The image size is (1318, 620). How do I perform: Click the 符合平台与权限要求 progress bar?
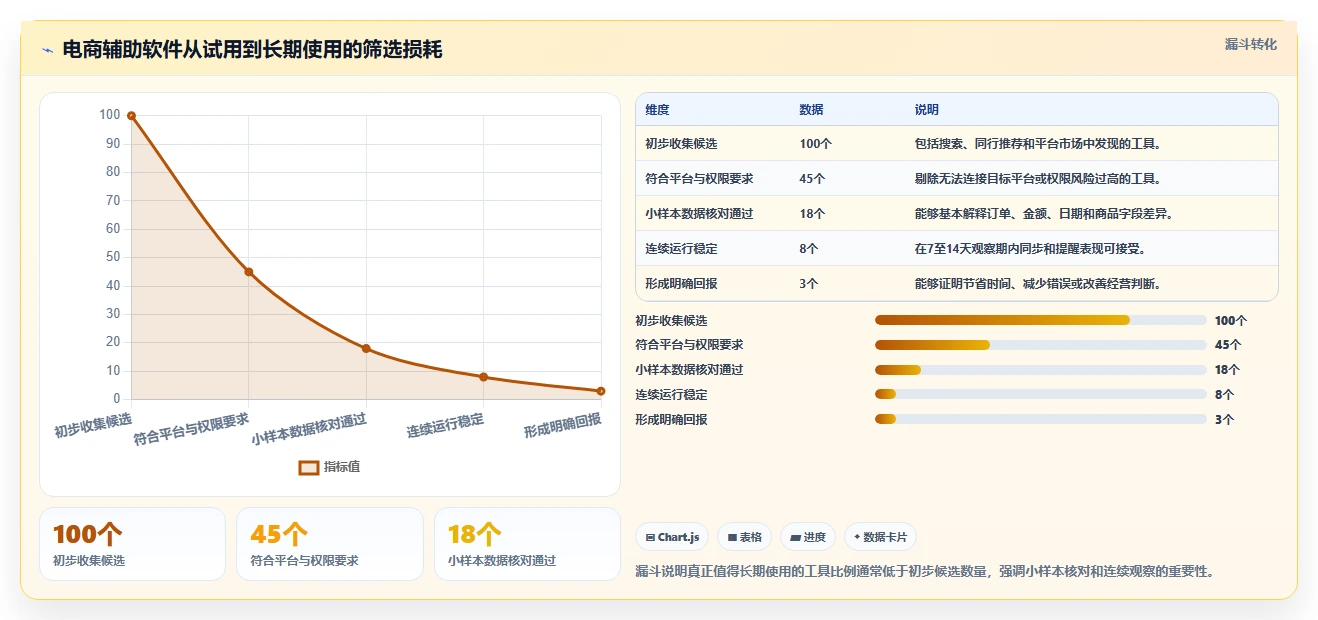1040,345
